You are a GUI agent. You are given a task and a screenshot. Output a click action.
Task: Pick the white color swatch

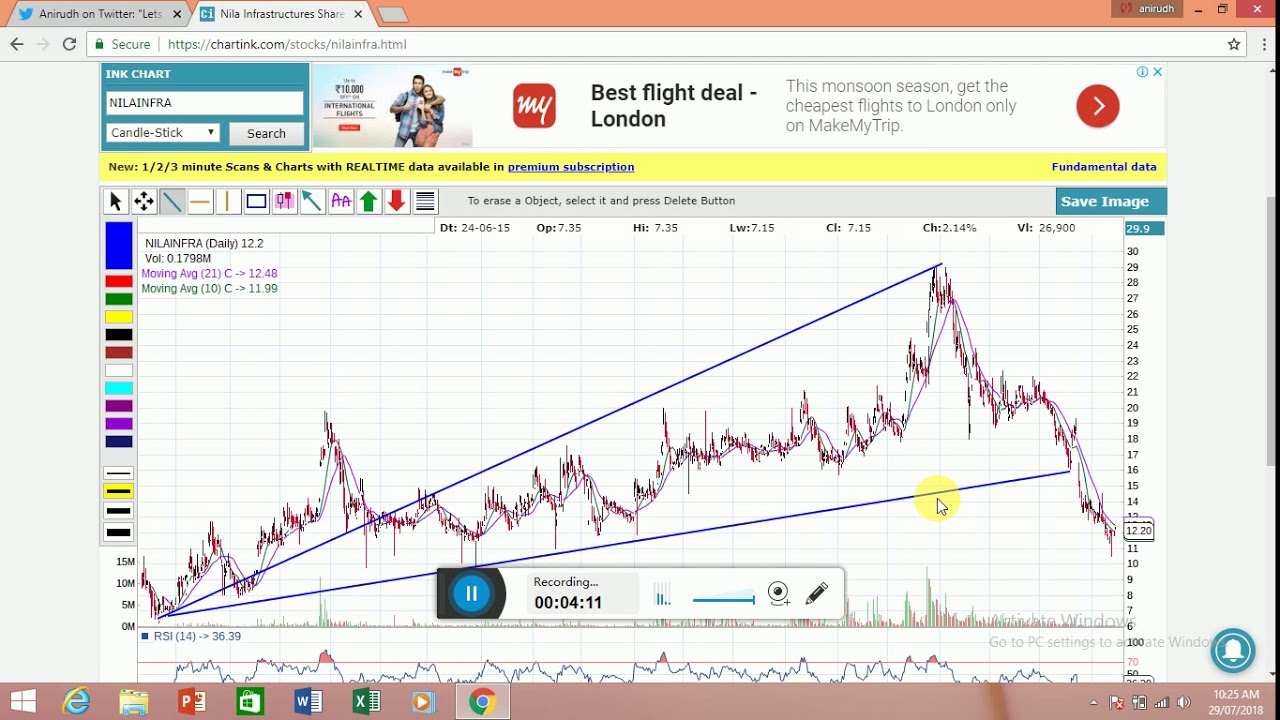pyautogui.click(x=119, y=371)
